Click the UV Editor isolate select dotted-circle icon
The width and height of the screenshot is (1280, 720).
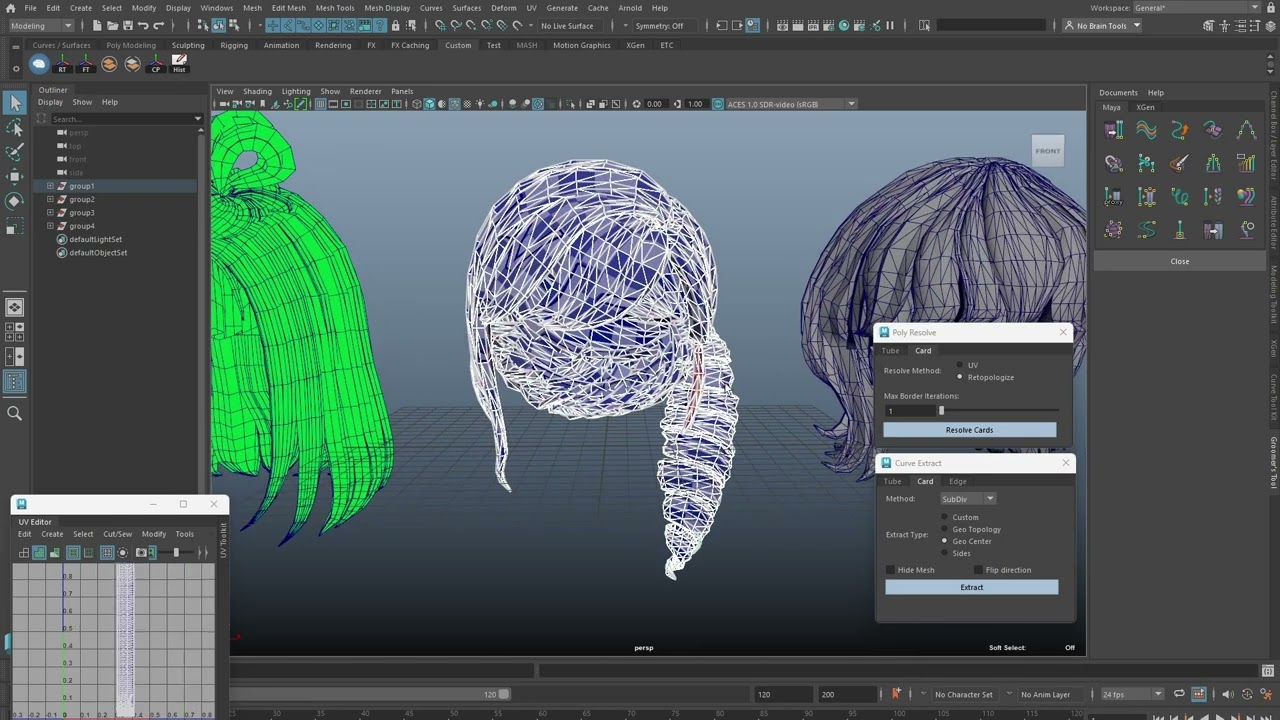[x=123, y=552]
